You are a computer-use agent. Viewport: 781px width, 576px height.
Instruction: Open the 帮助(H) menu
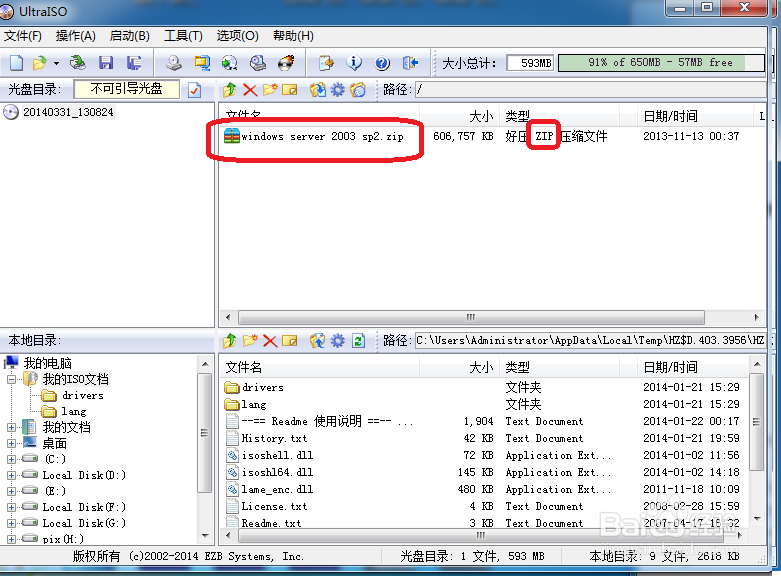(293, 36)
